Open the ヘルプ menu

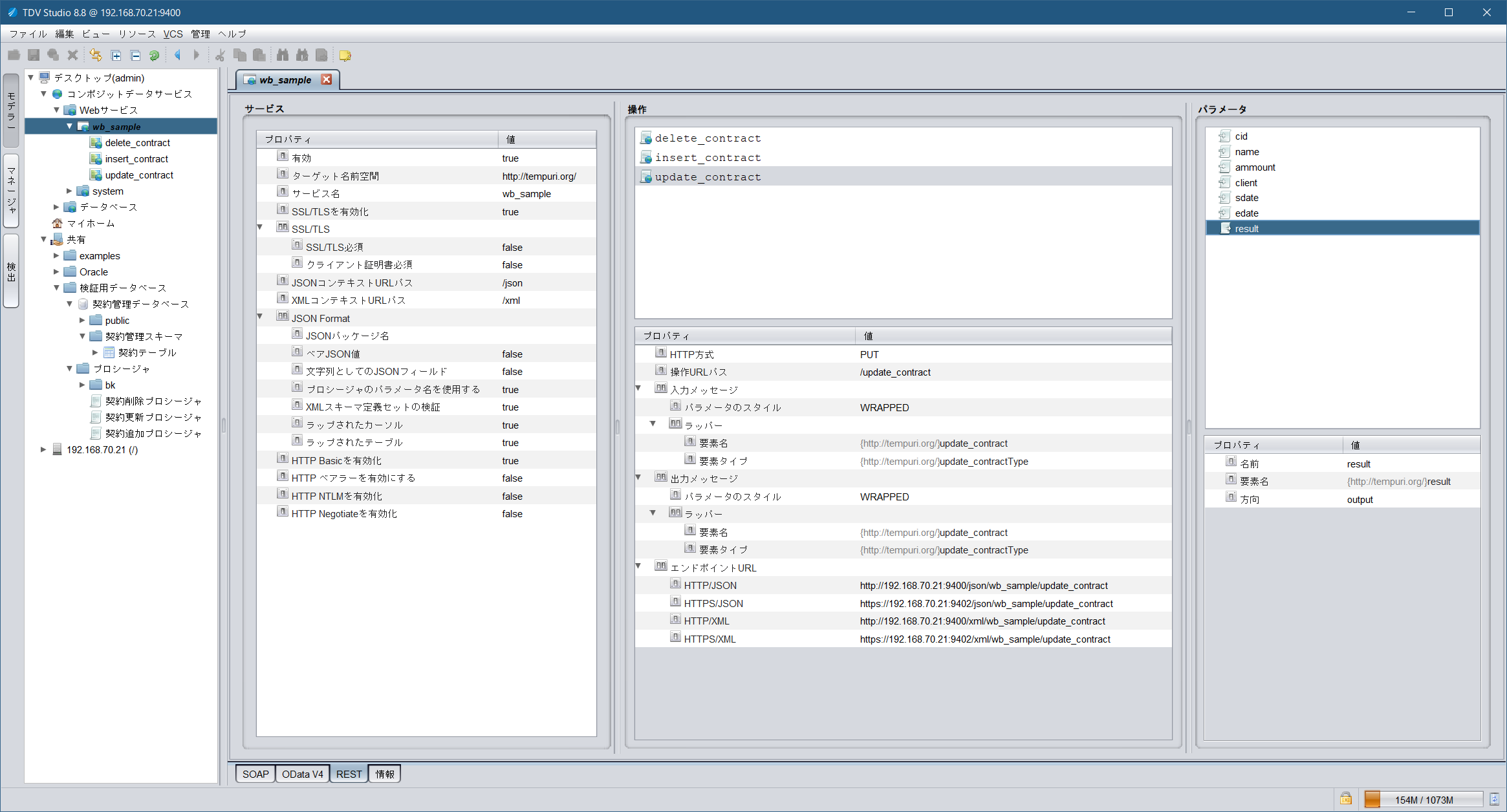pos(232,34)
